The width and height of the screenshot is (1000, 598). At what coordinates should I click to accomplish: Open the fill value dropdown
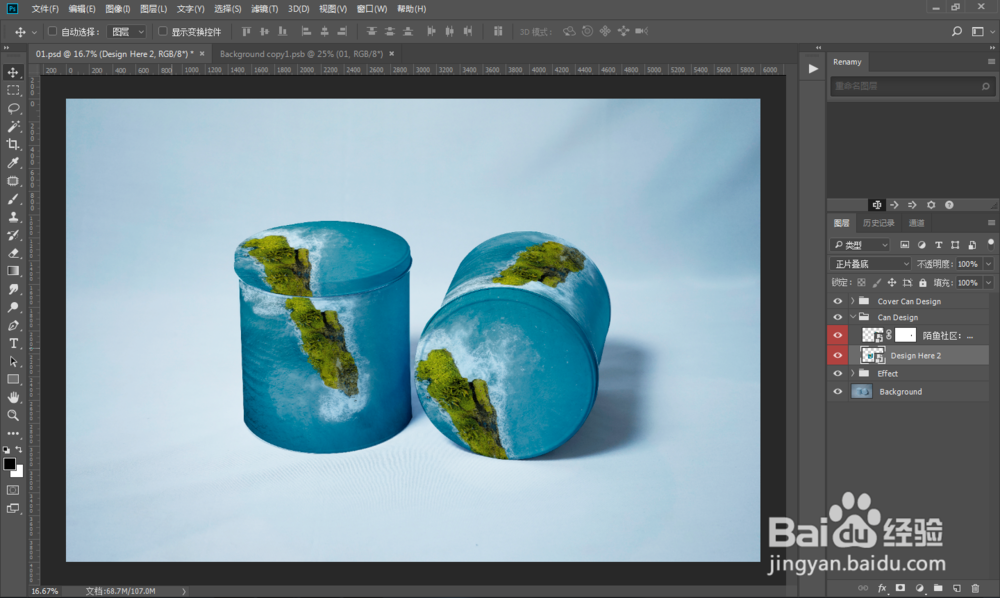989,282
